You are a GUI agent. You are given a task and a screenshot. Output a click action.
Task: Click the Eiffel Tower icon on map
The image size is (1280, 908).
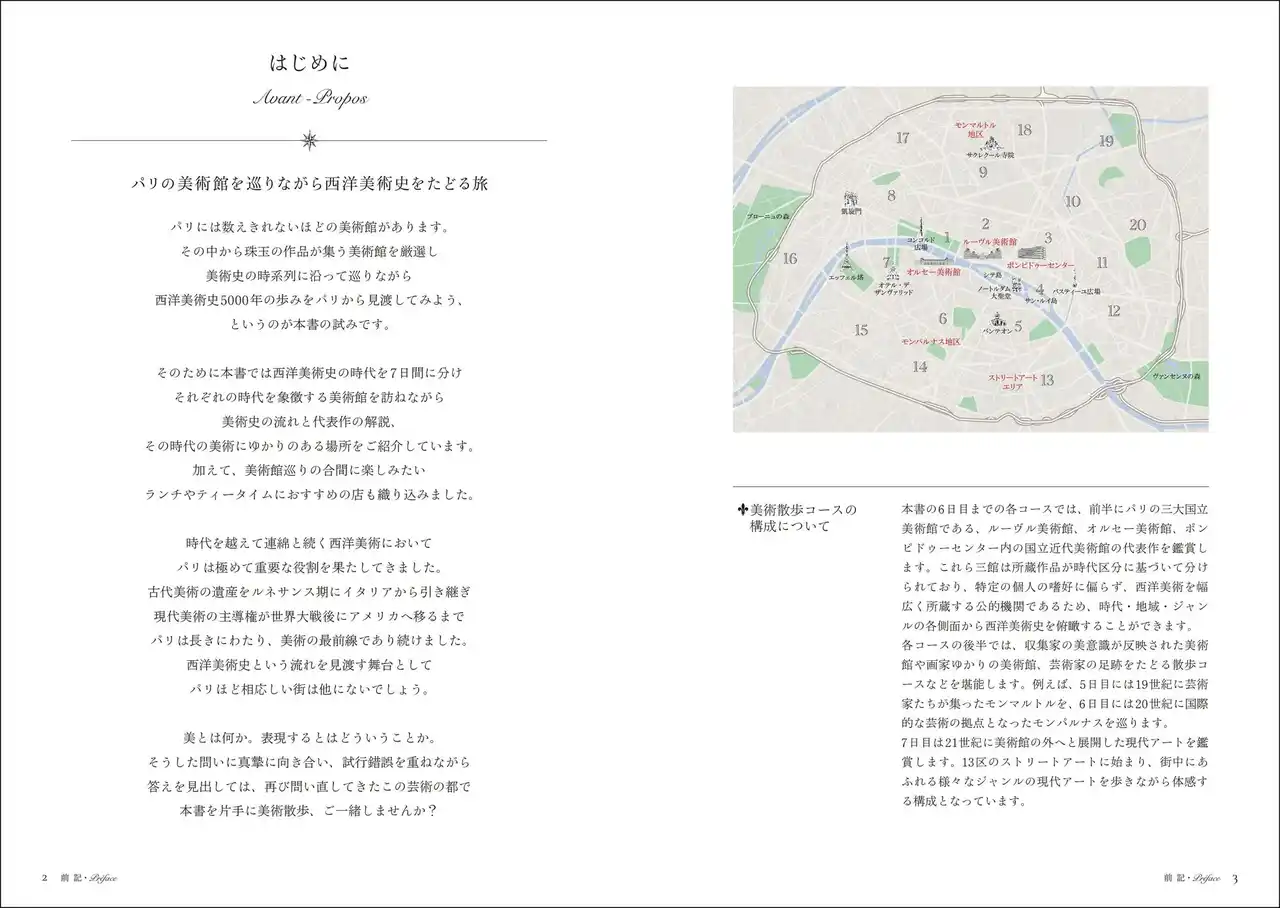click(845, 260)
